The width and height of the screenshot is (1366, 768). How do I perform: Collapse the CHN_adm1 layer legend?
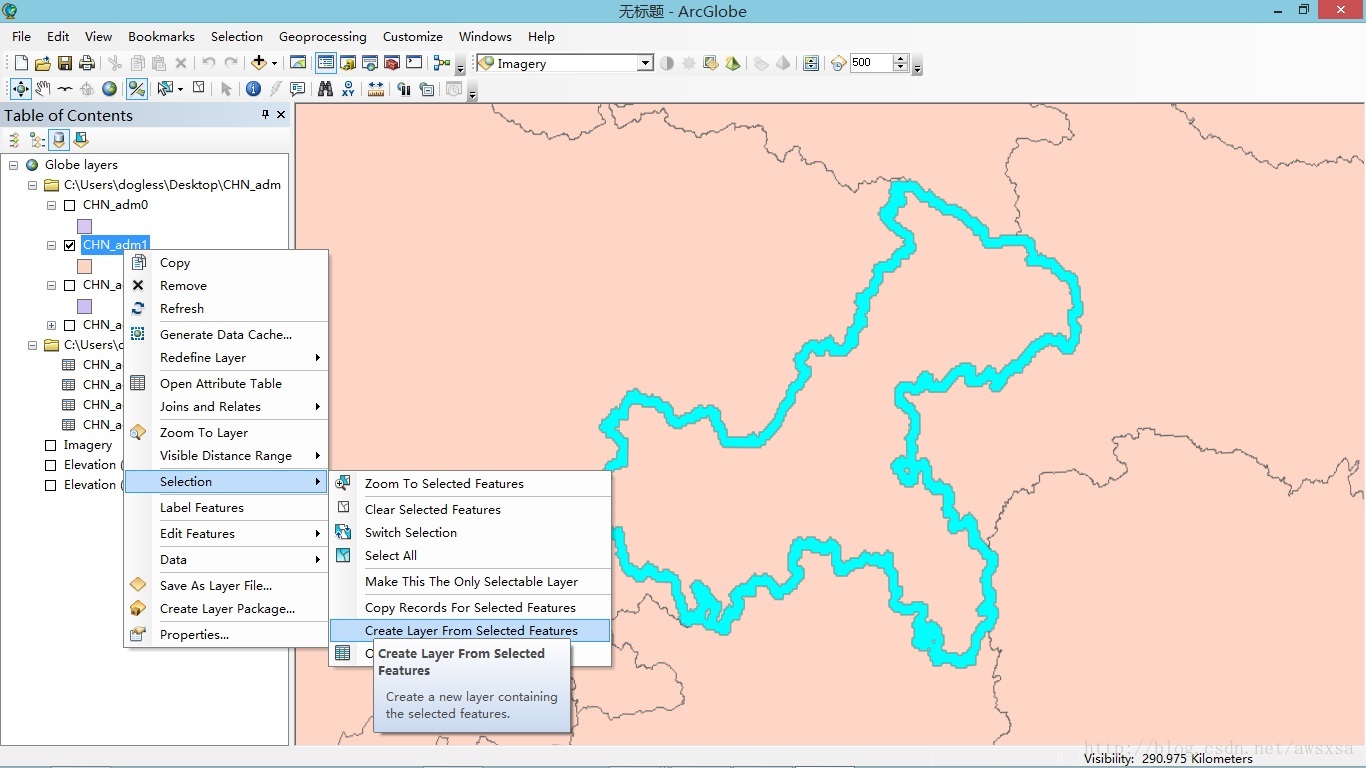(51, 245)
